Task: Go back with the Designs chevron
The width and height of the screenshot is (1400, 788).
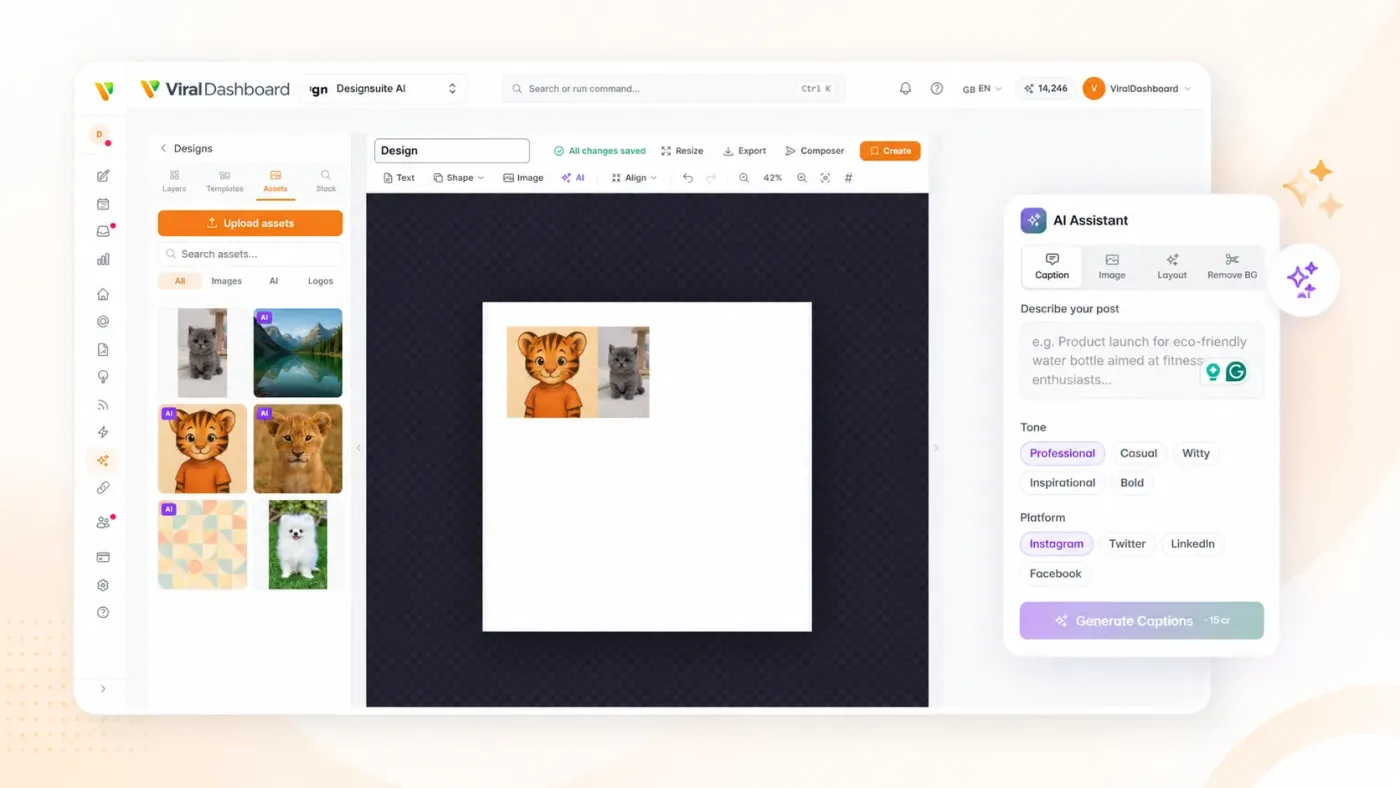Action: click(x=163, y=148)
